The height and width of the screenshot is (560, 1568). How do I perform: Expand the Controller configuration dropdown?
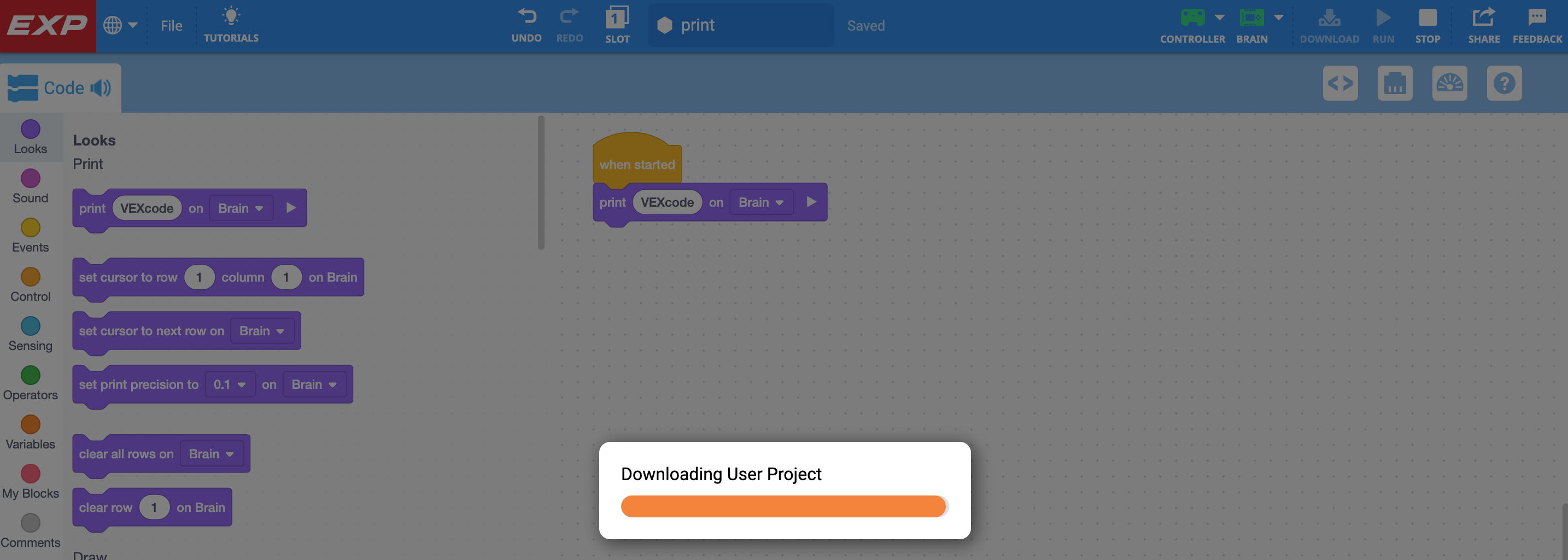[1220, 17]
